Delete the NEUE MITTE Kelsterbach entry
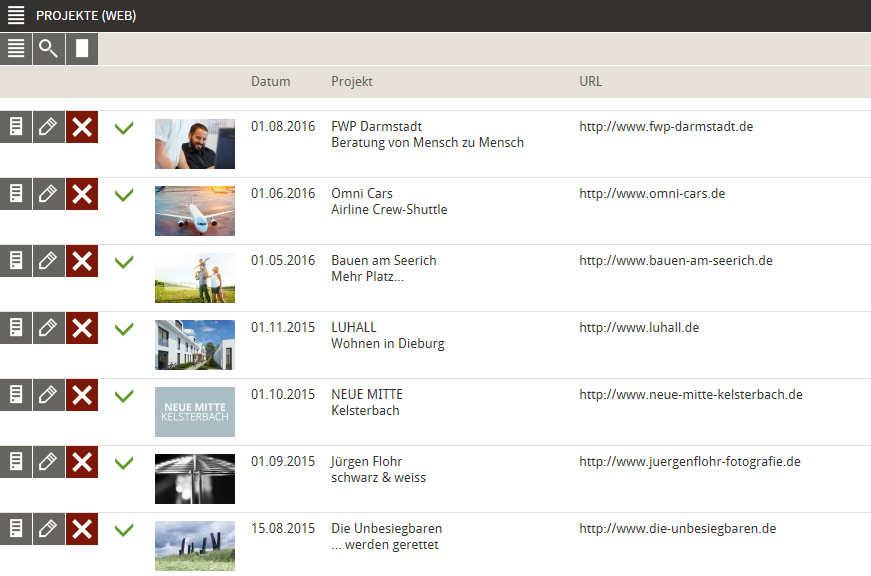 tap(82, 395)
